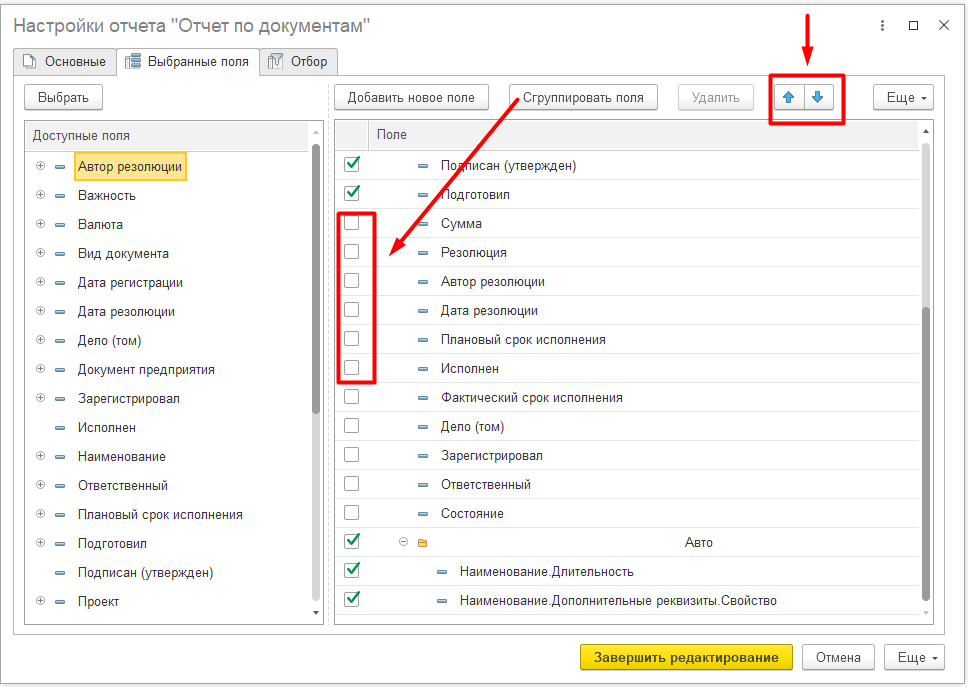
Task: Select Подготовил in available fields list
Action: [112, 544]
